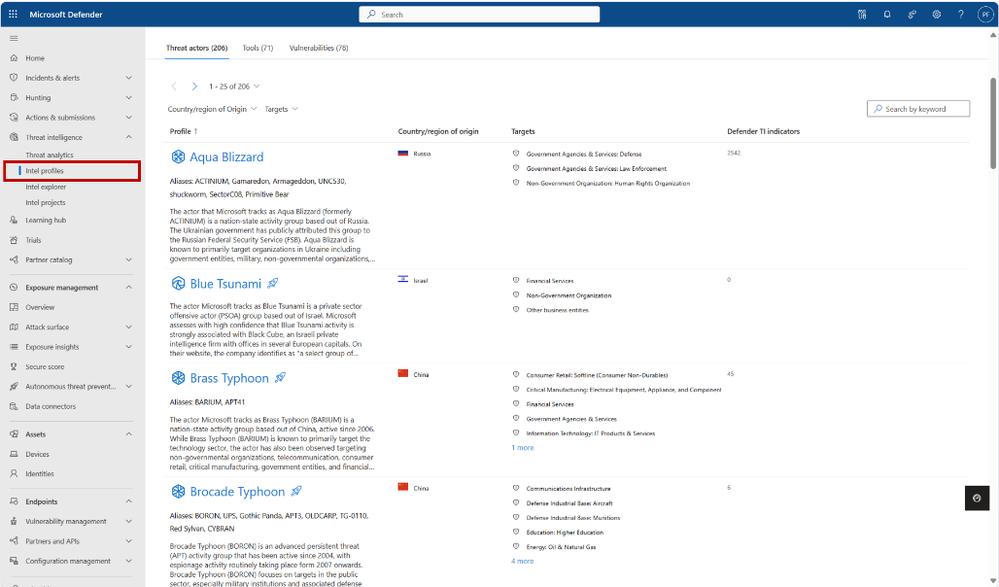Open Threat analytics in sidebar
The image size is (999, 587).
(x=50, y=155)
